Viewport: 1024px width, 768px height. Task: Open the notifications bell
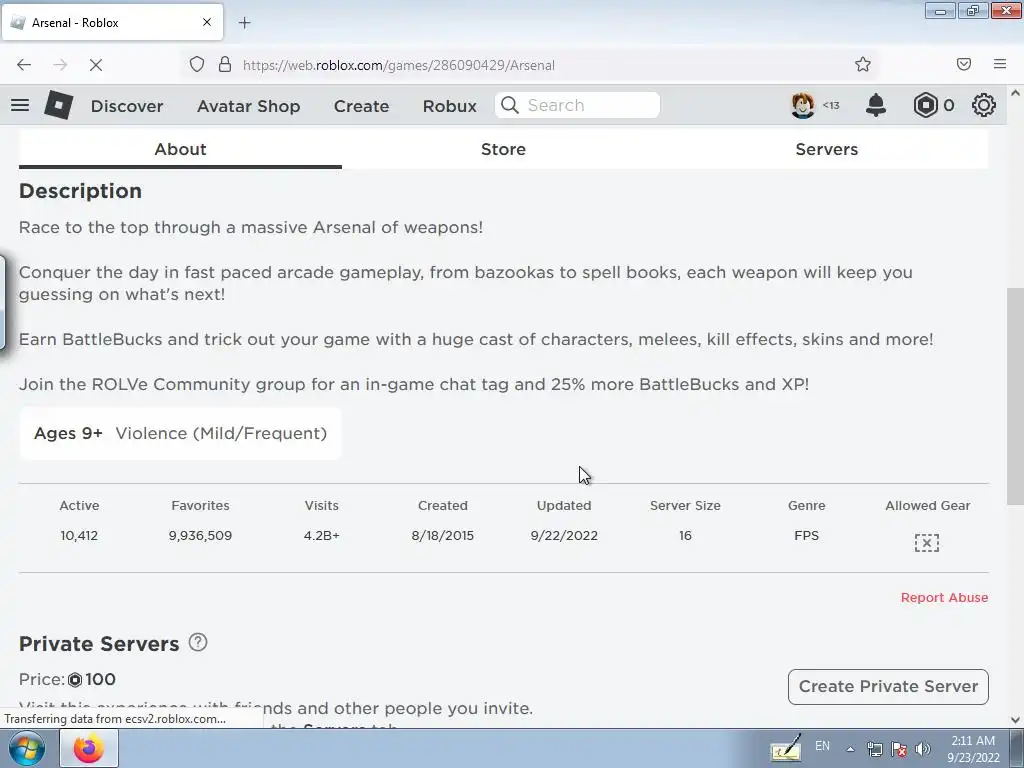pyautogui.click(x=876, y=105)
